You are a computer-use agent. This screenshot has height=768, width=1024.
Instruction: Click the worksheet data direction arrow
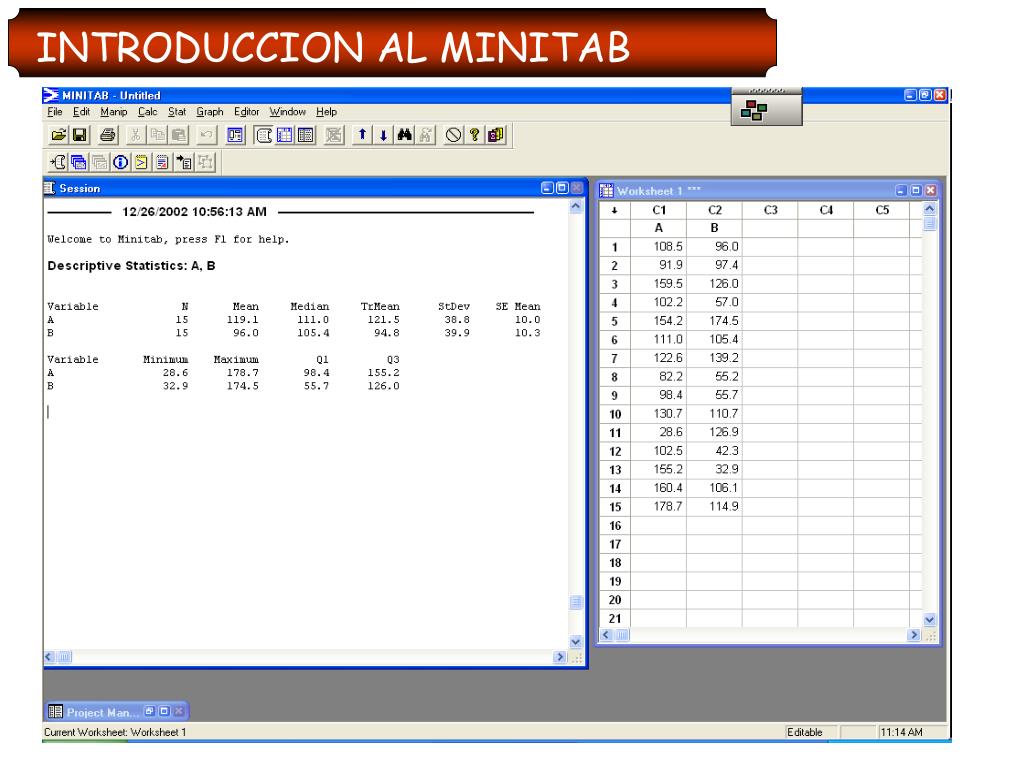coord(615,210)
